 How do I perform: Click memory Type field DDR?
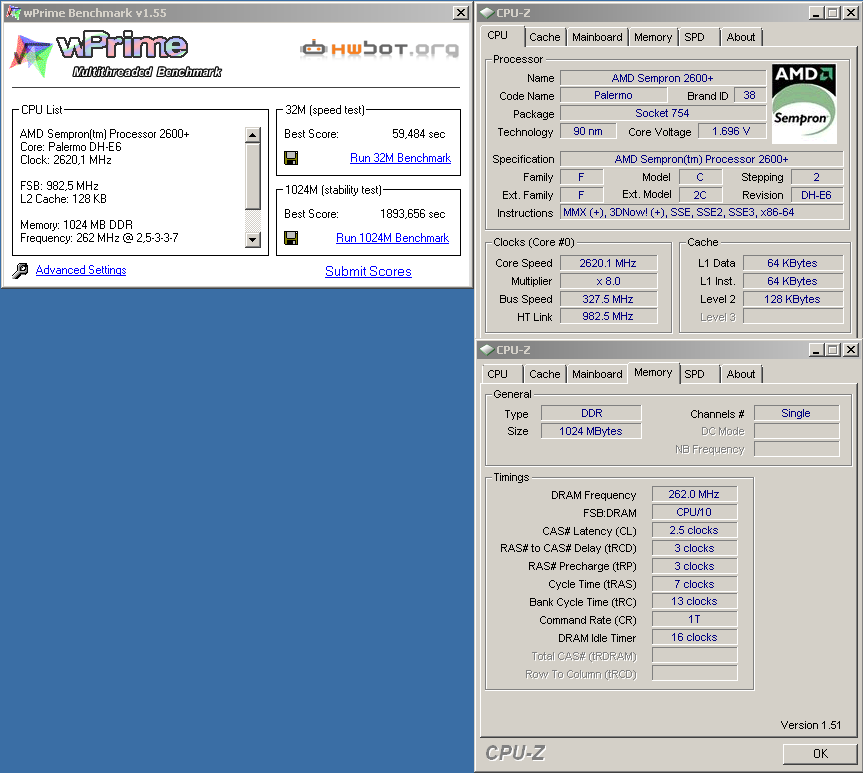[591, 413]
